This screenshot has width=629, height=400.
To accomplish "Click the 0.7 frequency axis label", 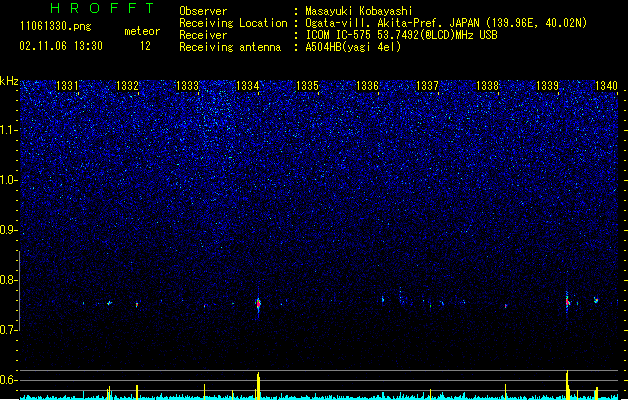I will [8, 330].
